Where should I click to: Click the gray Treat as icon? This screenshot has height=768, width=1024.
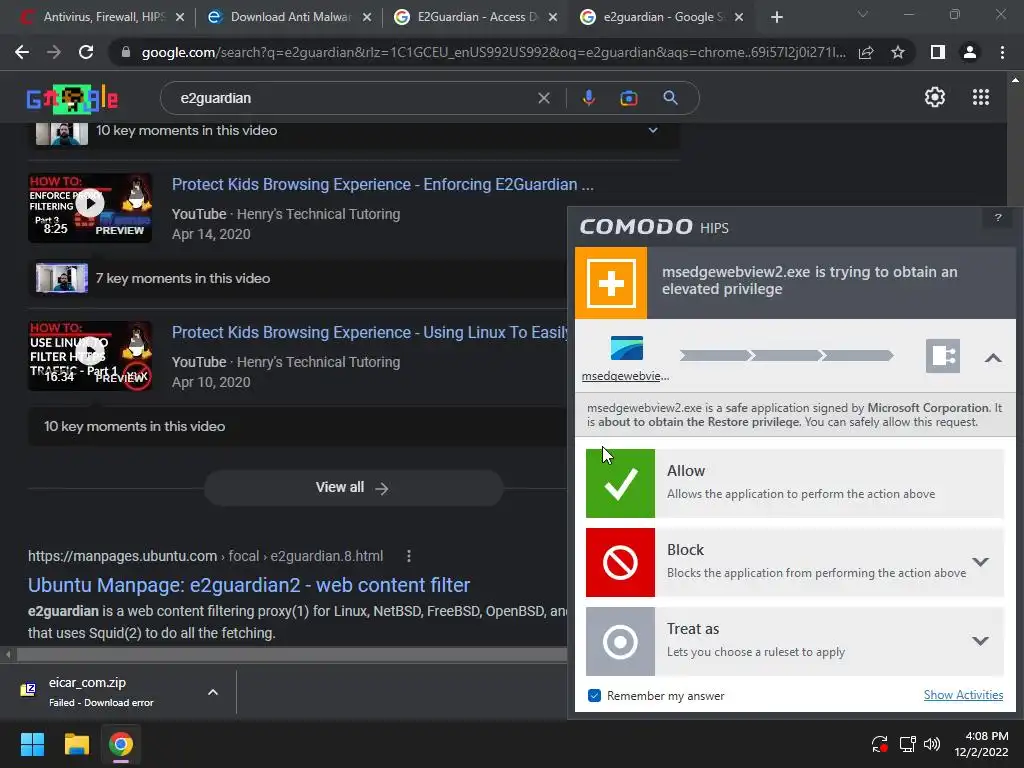click(620, 641)
